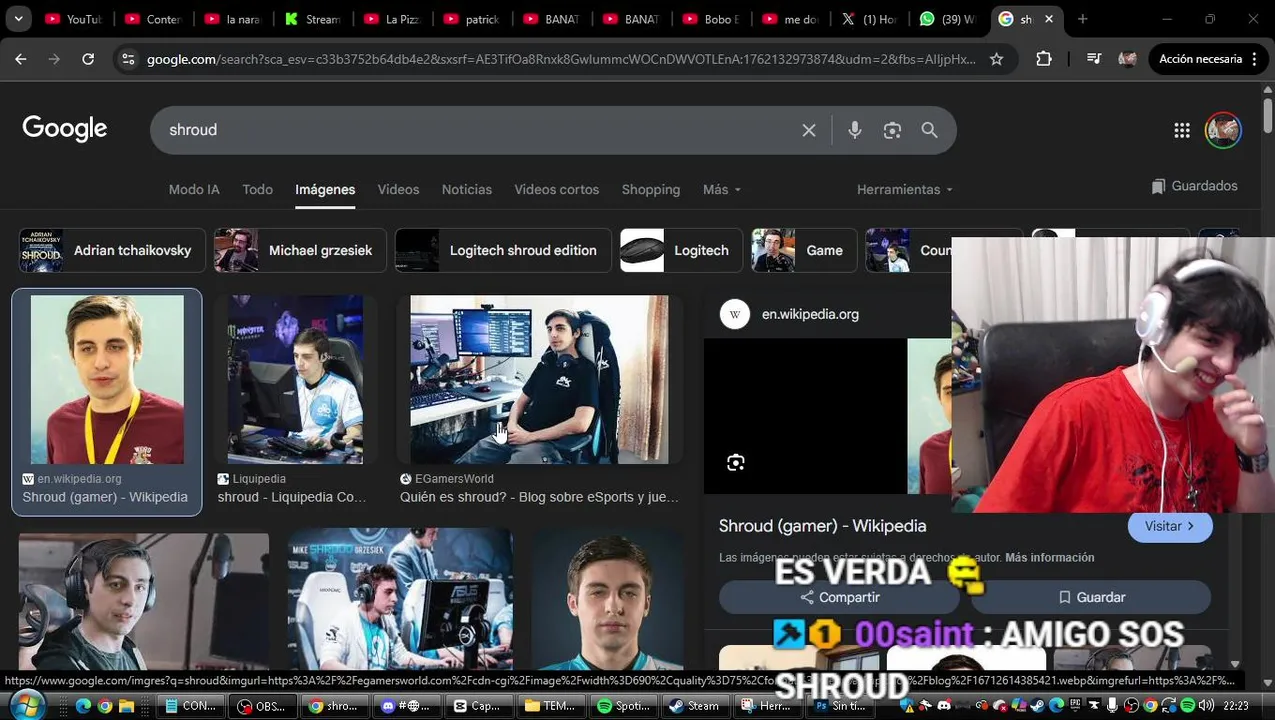The width and height of the screenshot is (1275, 720).
Task: Filter by Logitech shroud edition chip
Action: pyautogui.click(x=503, y=250)
